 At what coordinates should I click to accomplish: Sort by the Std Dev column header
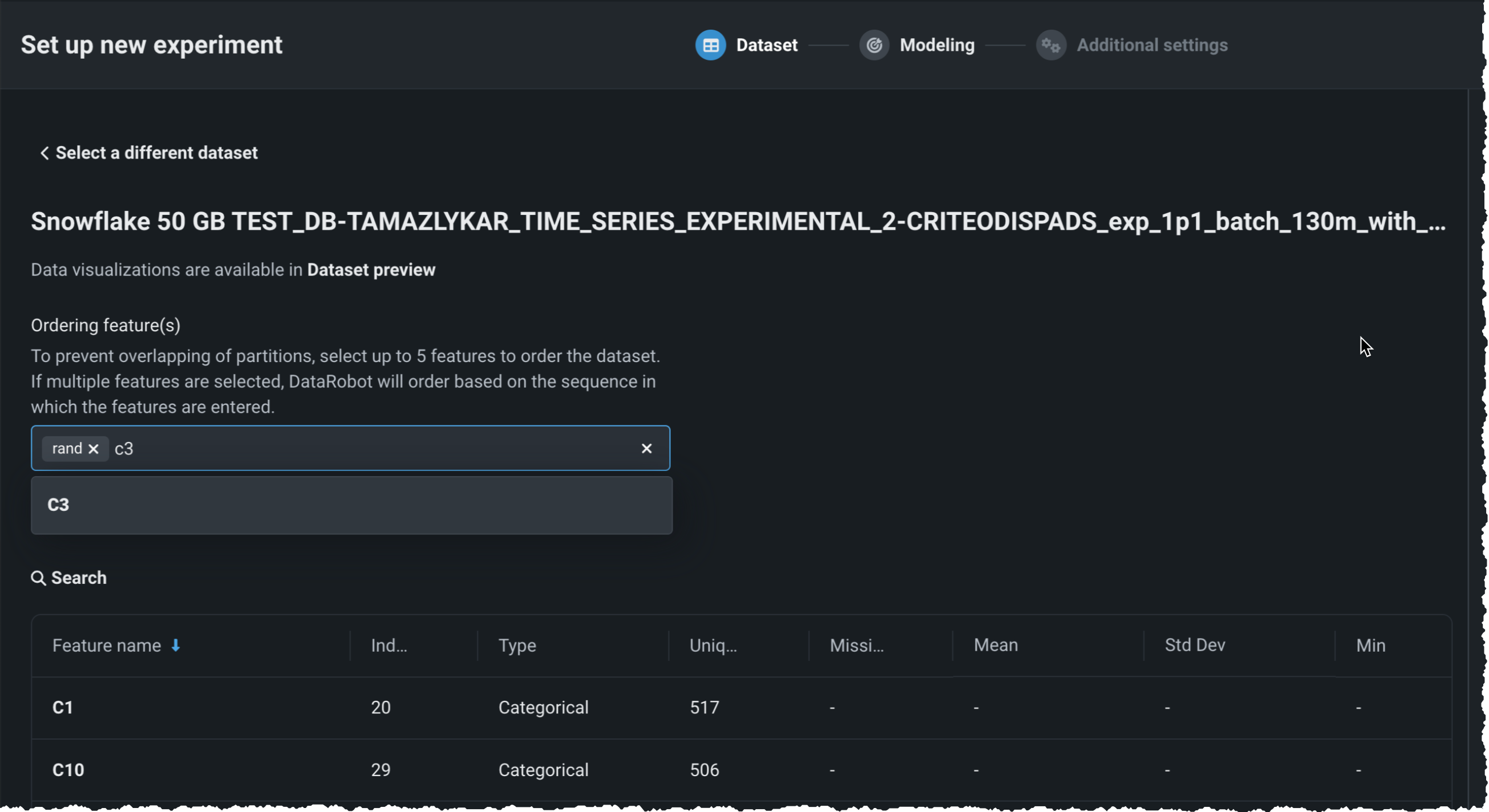click(x=1194, y=645)
